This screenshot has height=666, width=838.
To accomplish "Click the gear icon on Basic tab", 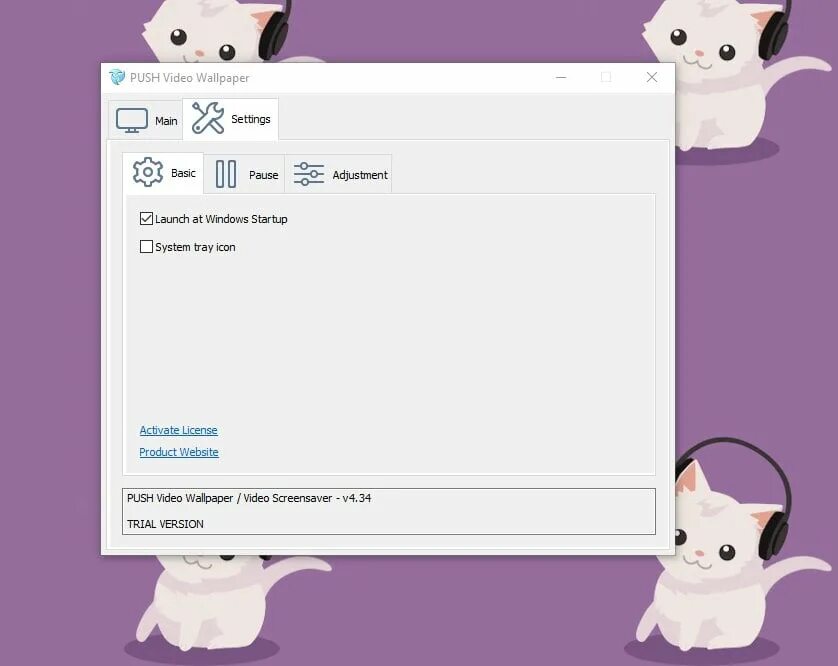I will point(148,172).
